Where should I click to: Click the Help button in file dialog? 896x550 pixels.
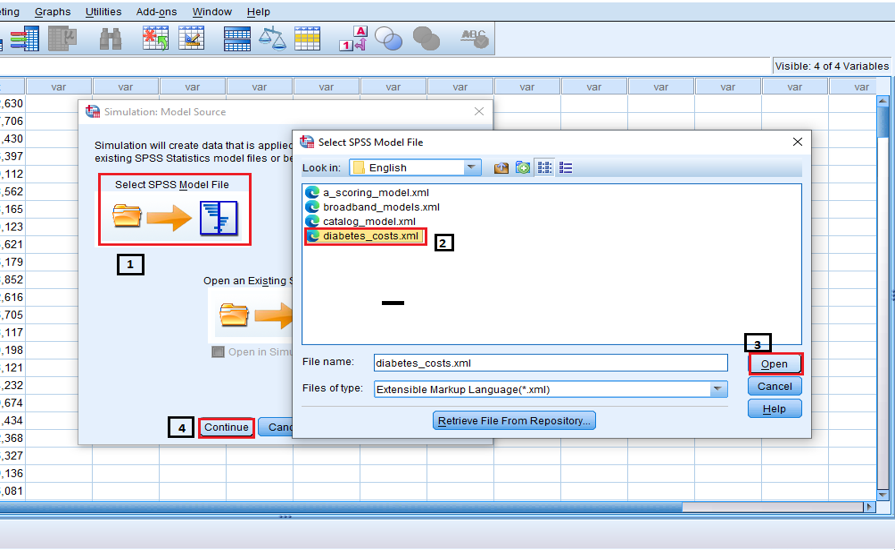775,409
